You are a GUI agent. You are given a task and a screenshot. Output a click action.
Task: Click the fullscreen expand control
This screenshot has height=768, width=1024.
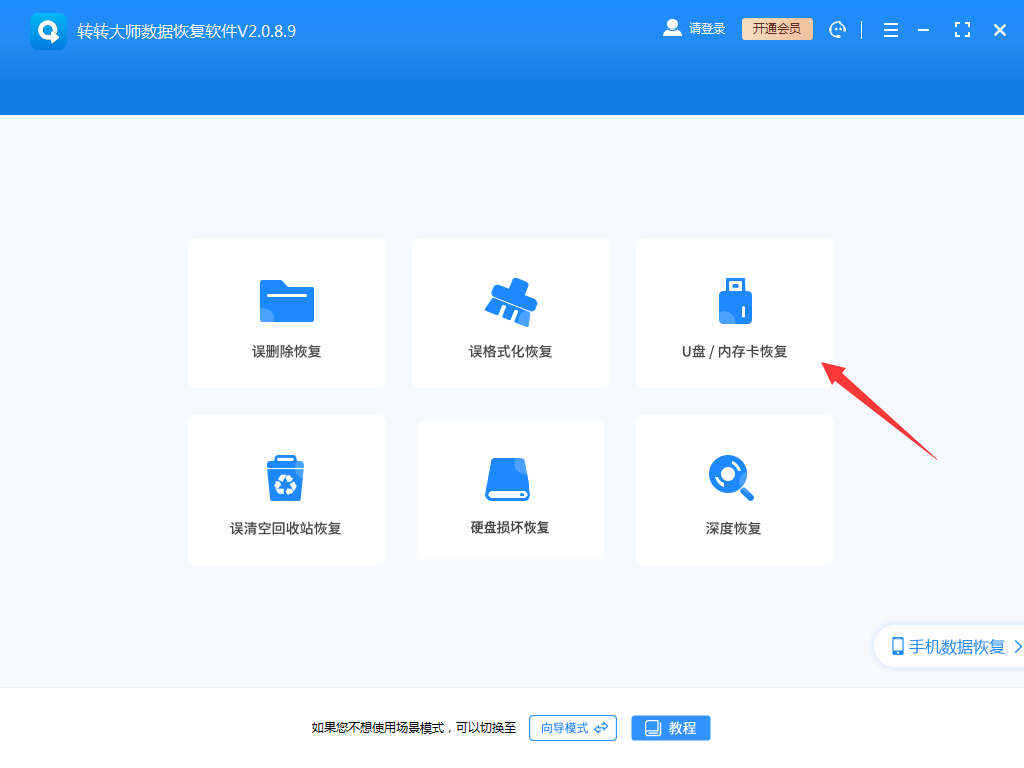(962, 29)
